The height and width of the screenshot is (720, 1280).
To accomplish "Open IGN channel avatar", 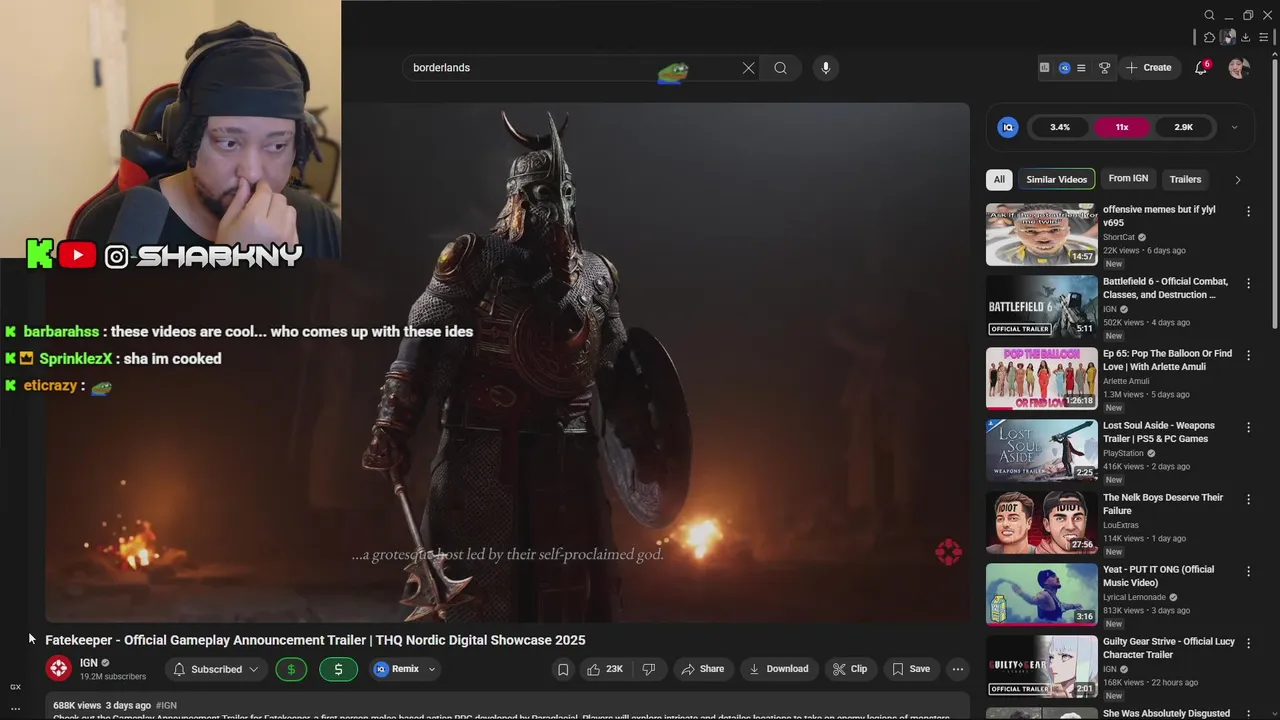I will coord(59,668).
